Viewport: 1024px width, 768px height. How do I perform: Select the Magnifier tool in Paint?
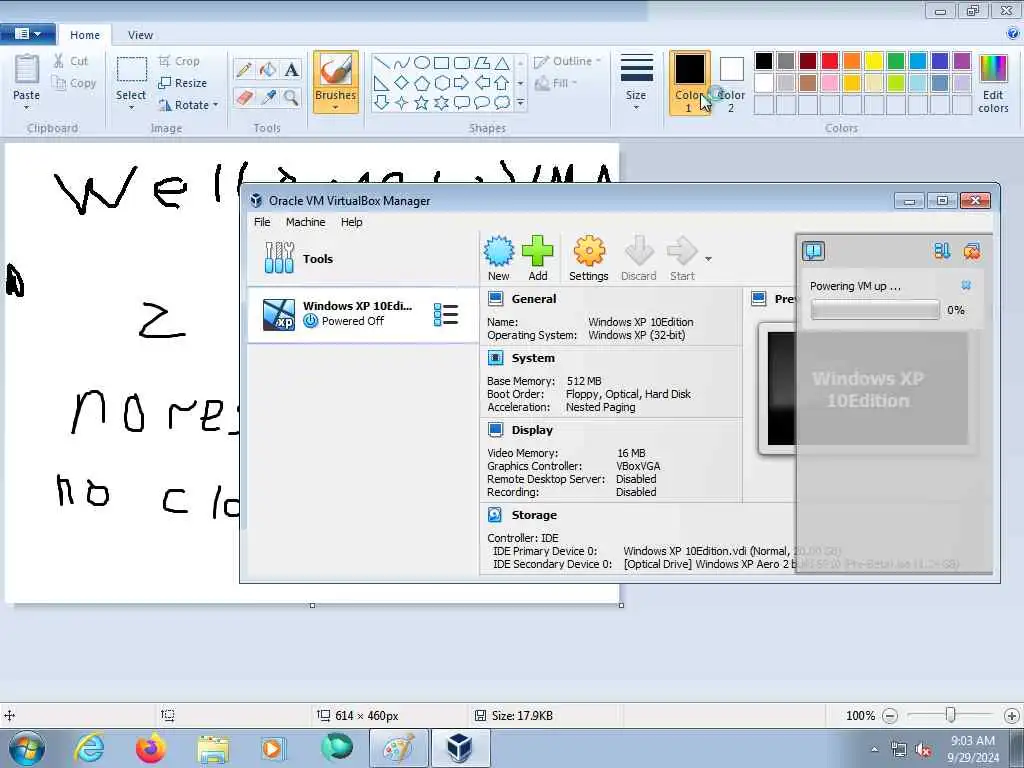point(291,98)
